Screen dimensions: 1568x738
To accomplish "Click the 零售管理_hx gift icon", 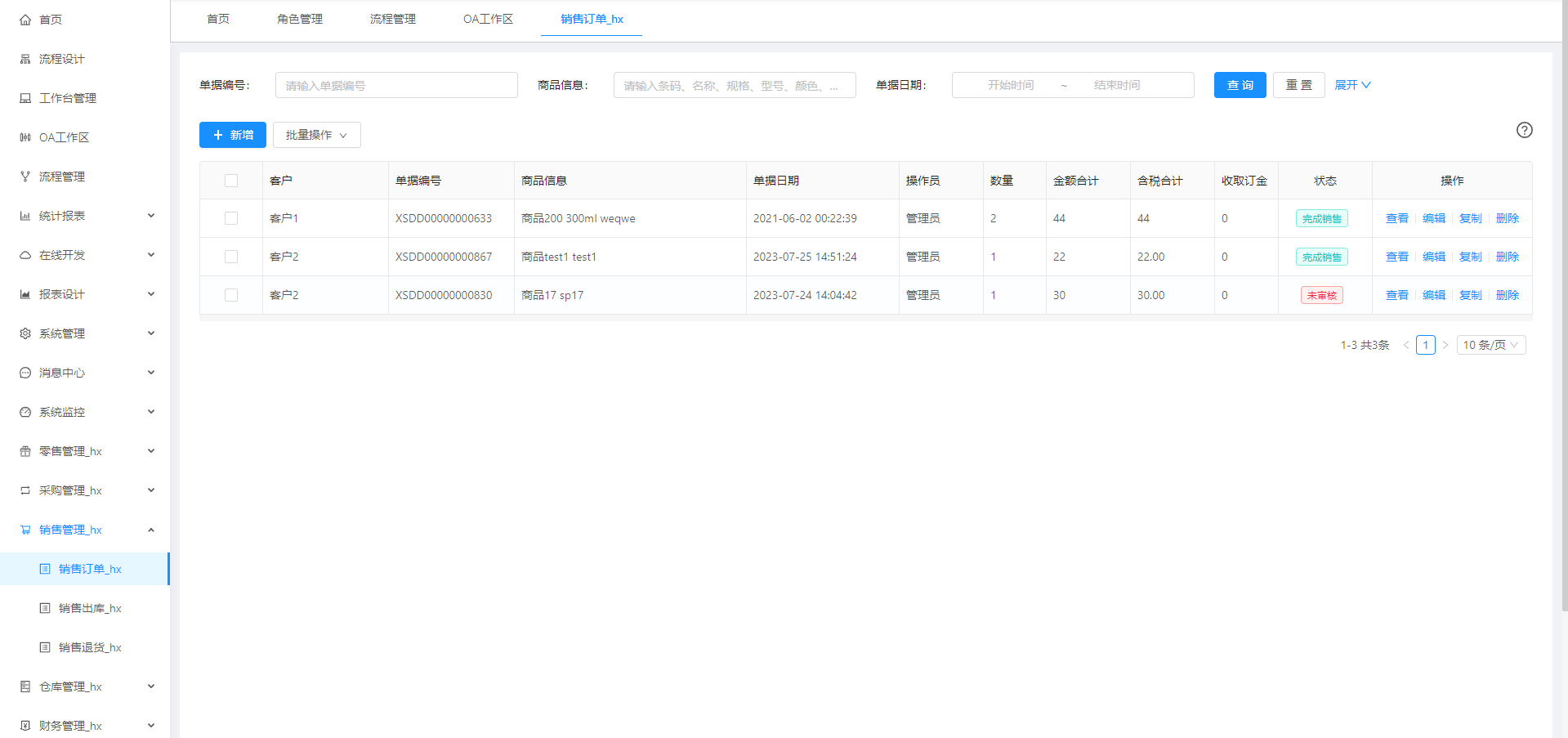I will [25, 451].
